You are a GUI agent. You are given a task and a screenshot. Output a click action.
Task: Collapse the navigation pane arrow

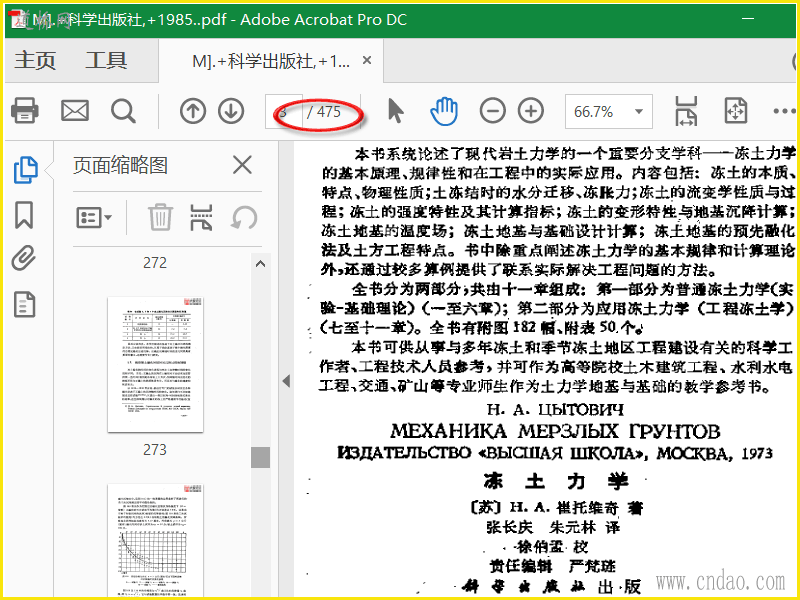(286, 381)
